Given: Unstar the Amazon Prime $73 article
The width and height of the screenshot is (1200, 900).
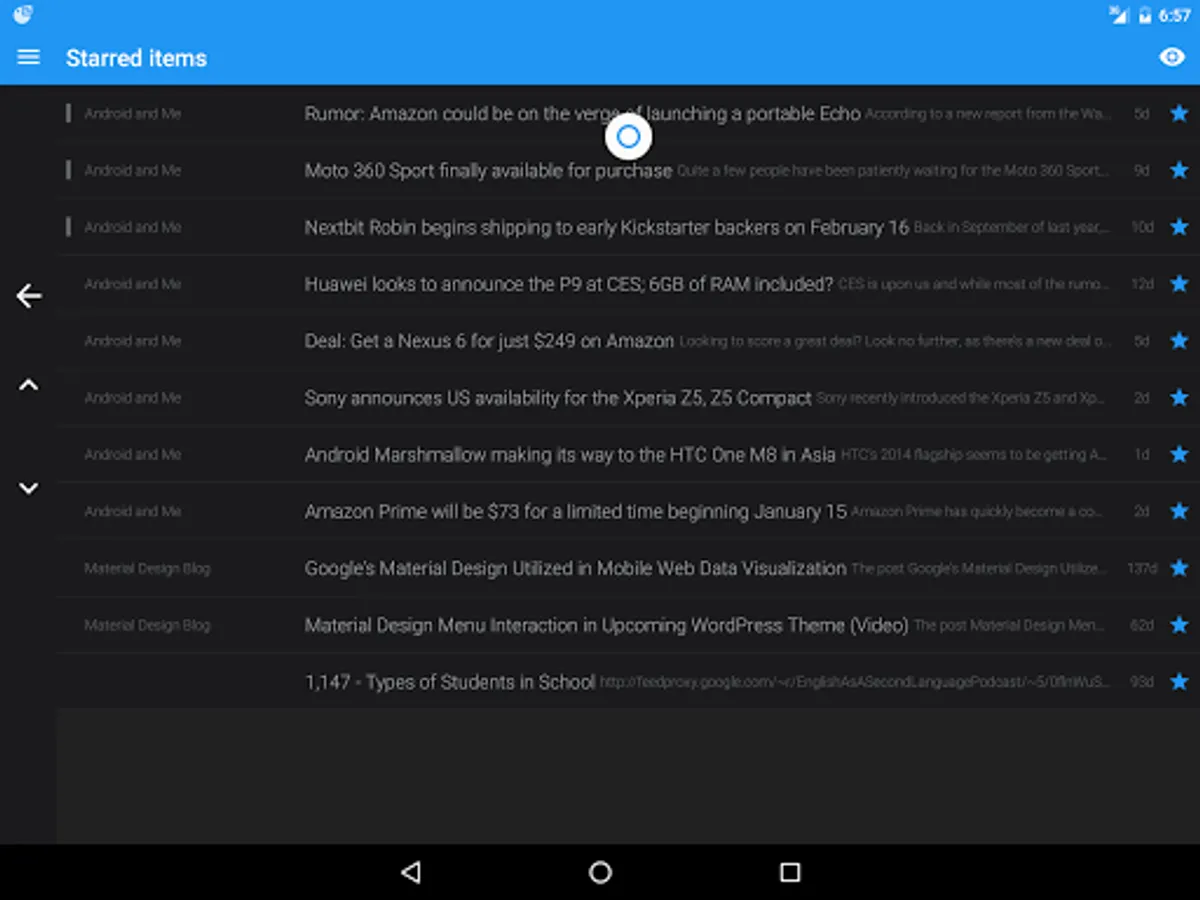Looking at the screenshot, I should (x=1179, y=511).
